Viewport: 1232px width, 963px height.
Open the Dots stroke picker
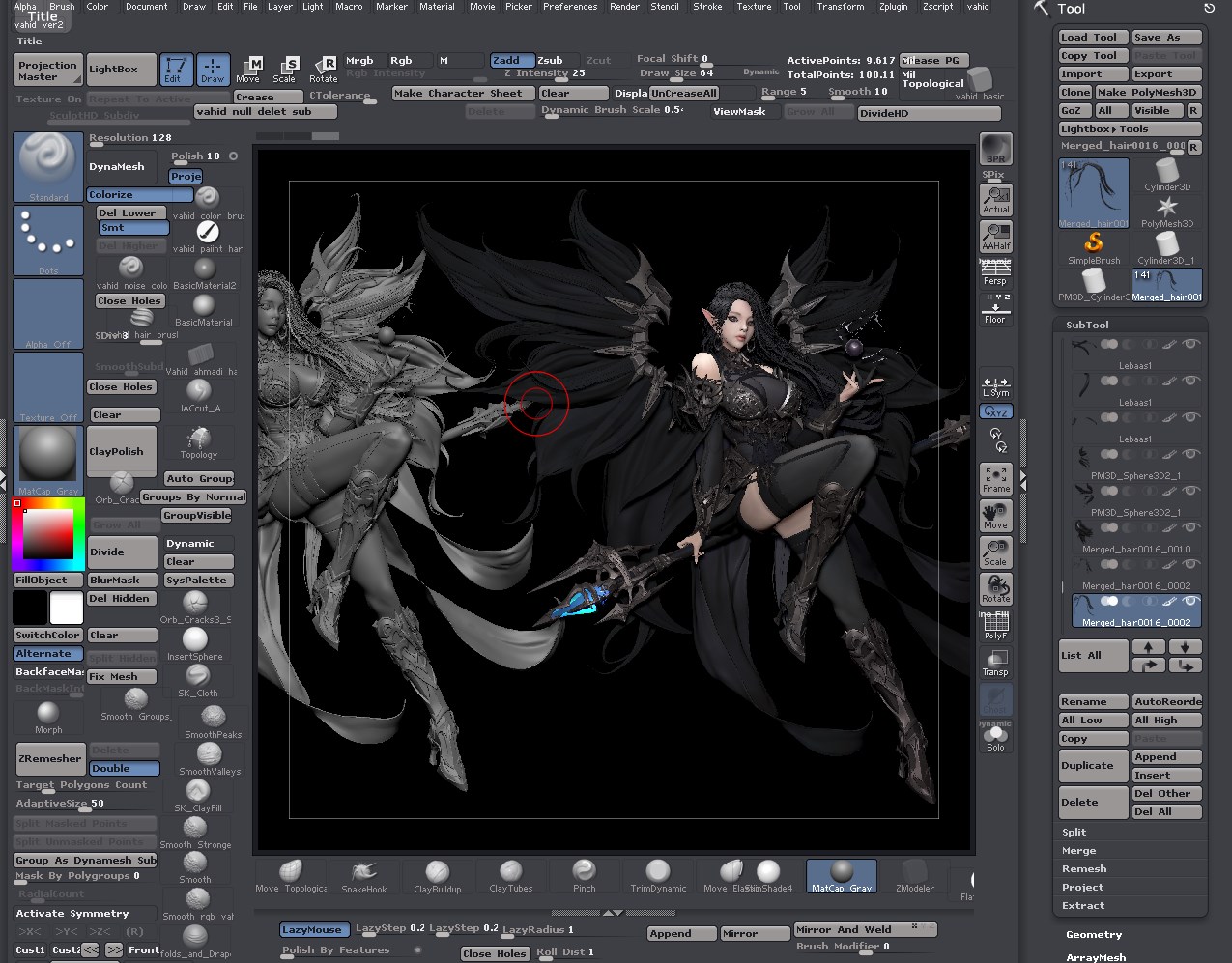pos(48,241)
